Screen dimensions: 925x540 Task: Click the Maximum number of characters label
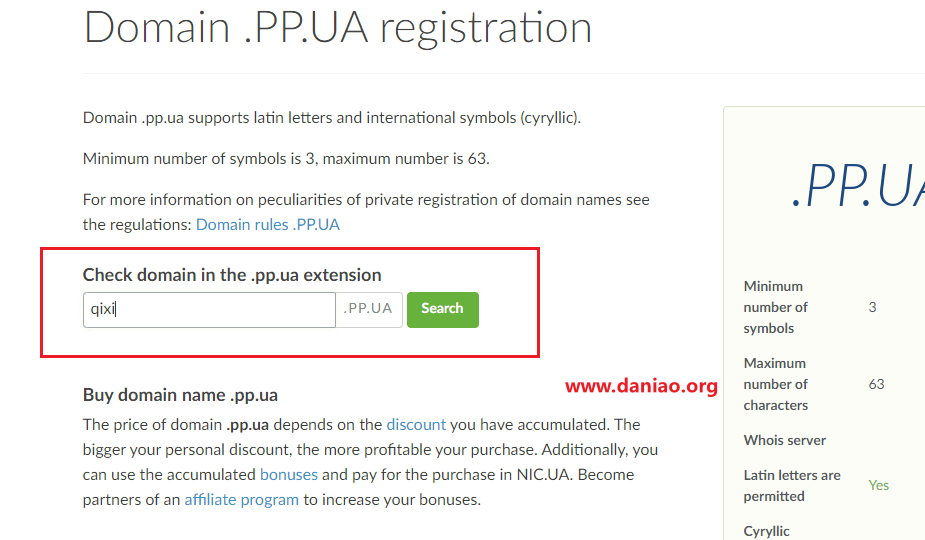click(775, 384)
